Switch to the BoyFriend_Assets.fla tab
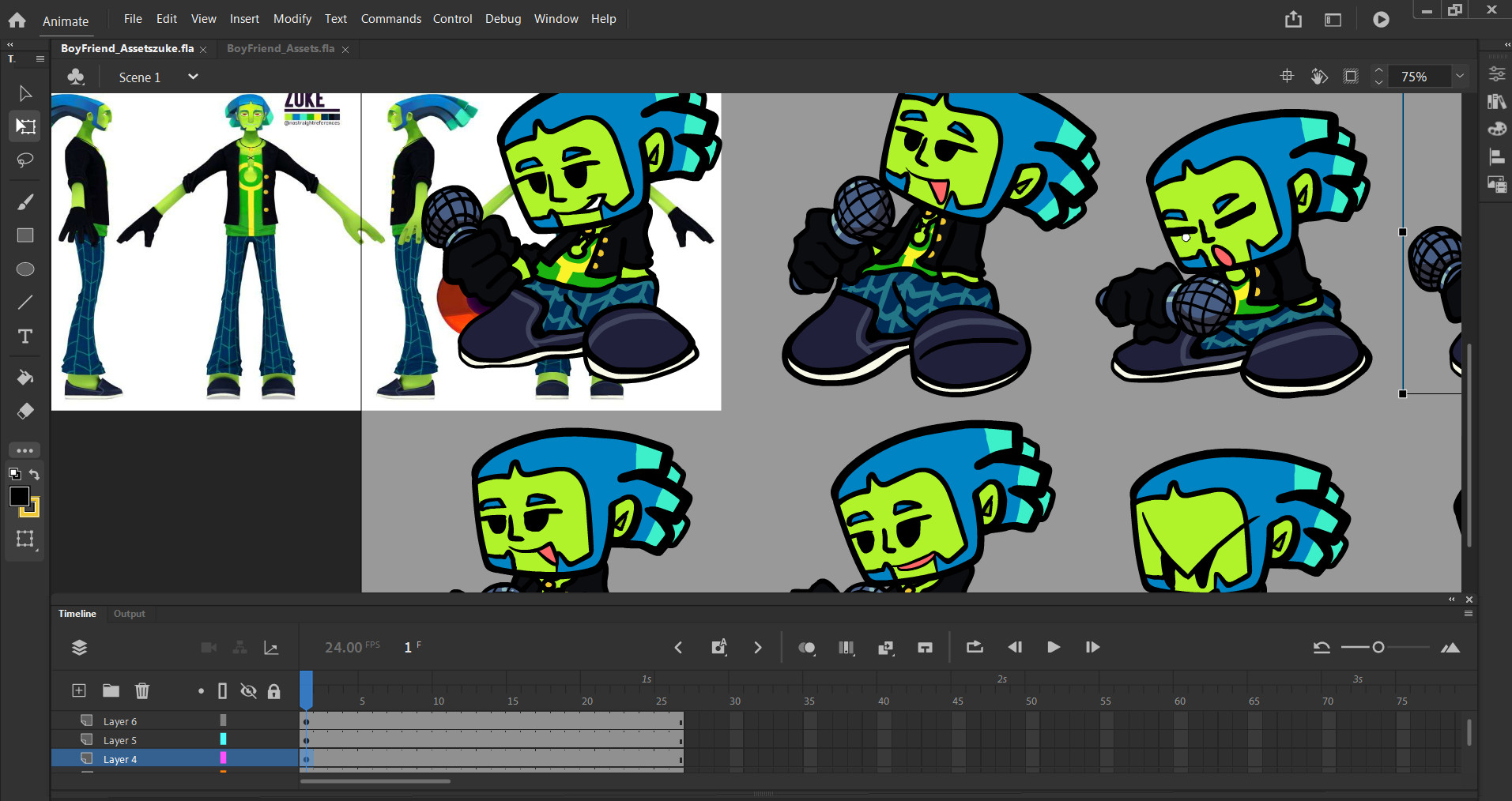This screenshot has width=1512, height=801. pos(280,48)
